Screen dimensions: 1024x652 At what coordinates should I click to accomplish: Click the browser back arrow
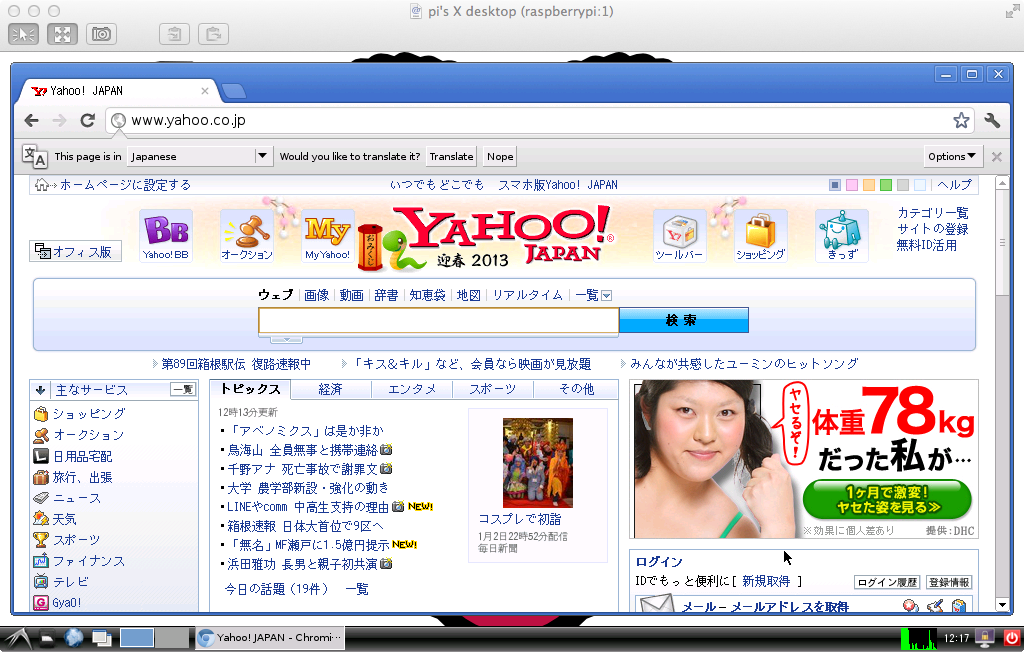31,120
